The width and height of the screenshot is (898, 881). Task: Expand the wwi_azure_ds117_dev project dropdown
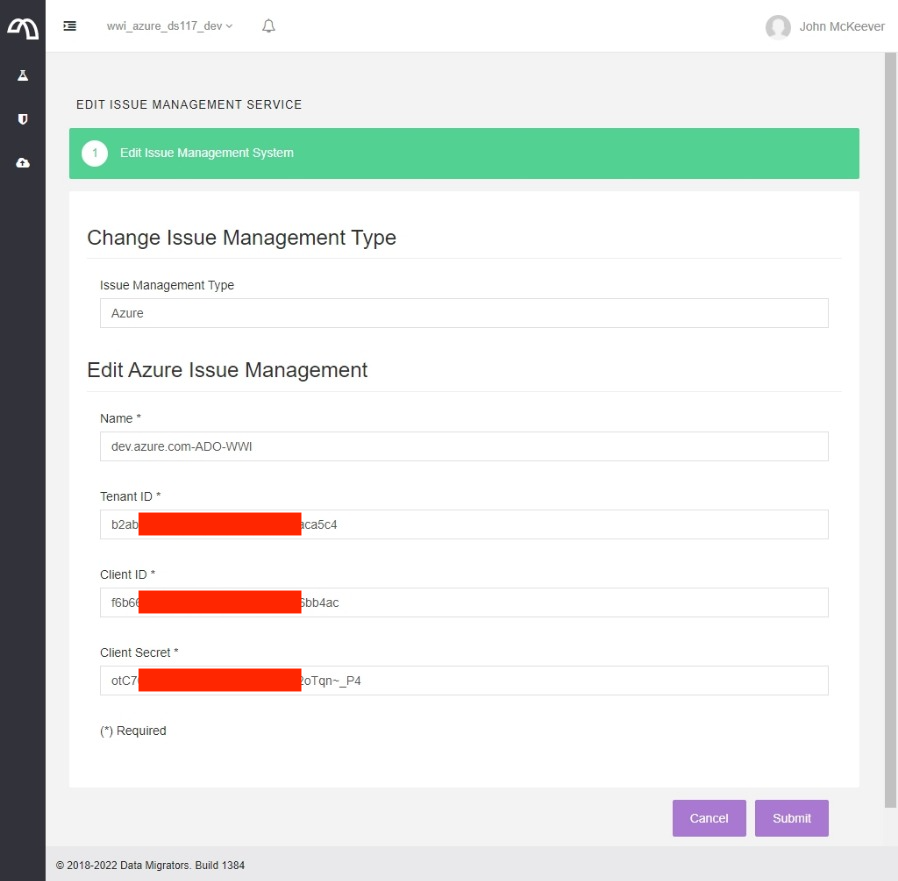pos(169,26)
